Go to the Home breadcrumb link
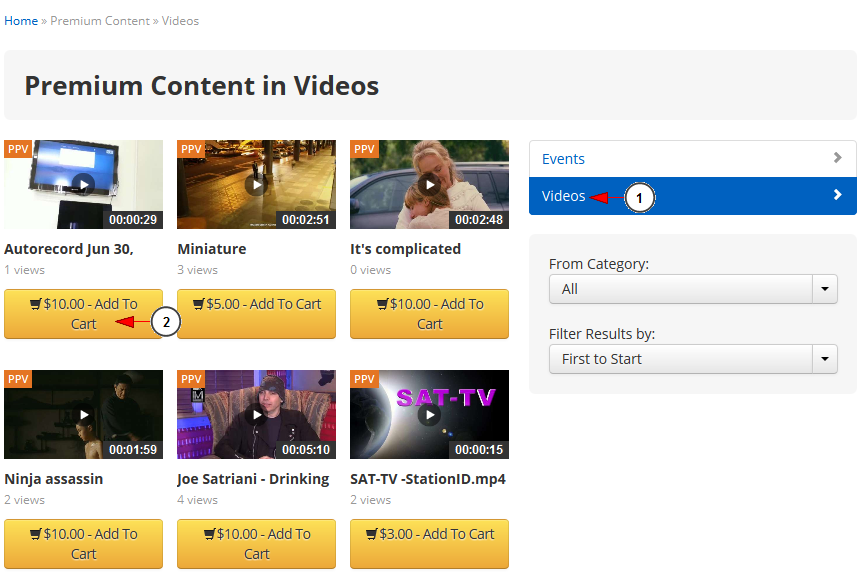Image resolution: width=865 pixels, height=587 pixels. click(x=21, y=21)
